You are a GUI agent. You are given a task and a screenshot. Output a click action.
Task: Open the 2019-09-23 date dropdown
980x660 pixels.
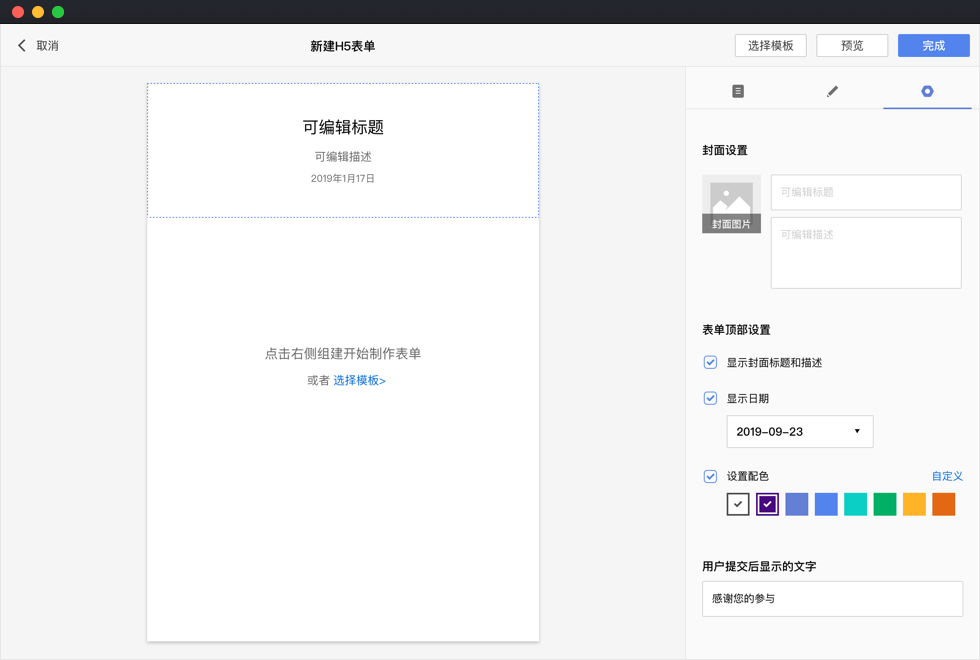pyautogui.click(x=799, y=431)
